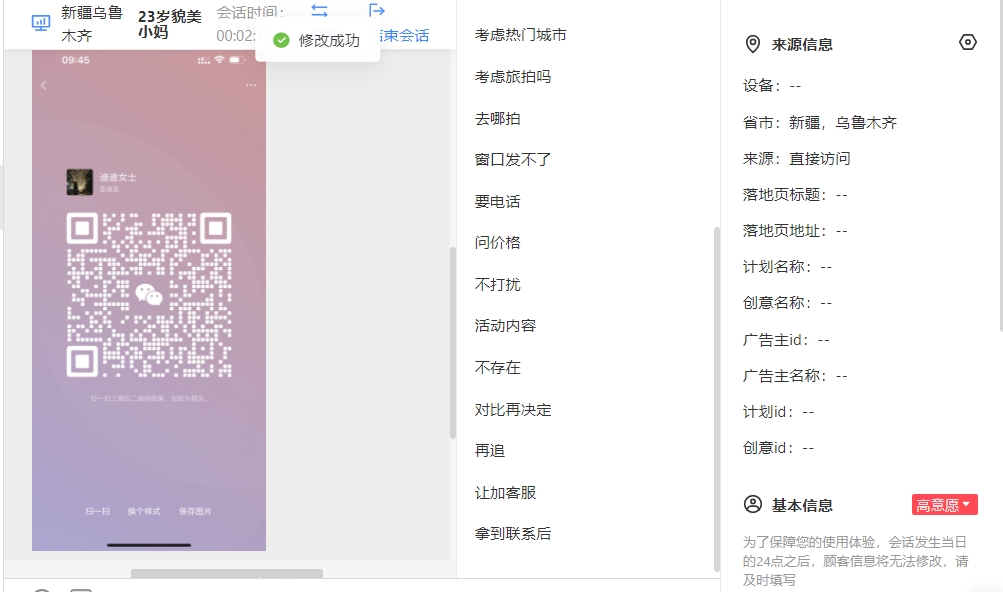
Task: Click the 创意id row
Action: coord(778,448)
